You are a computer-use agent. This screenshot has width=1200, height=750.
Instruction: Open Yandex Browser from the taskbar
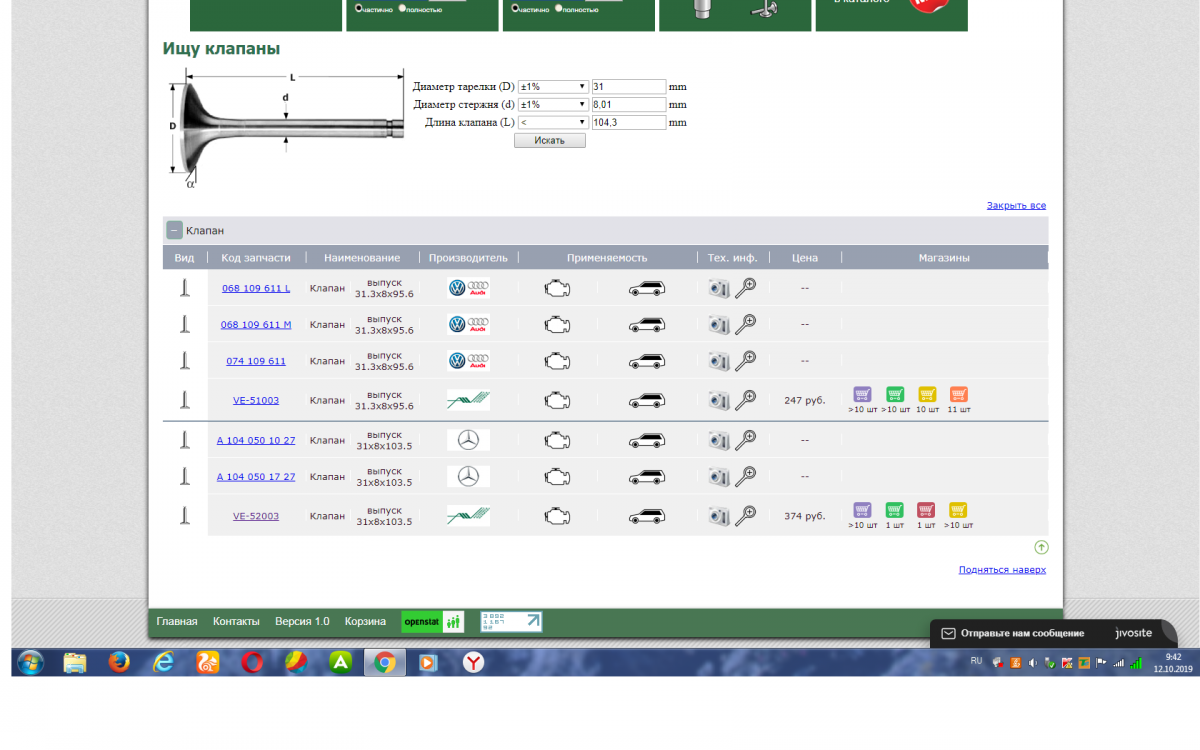473,662
